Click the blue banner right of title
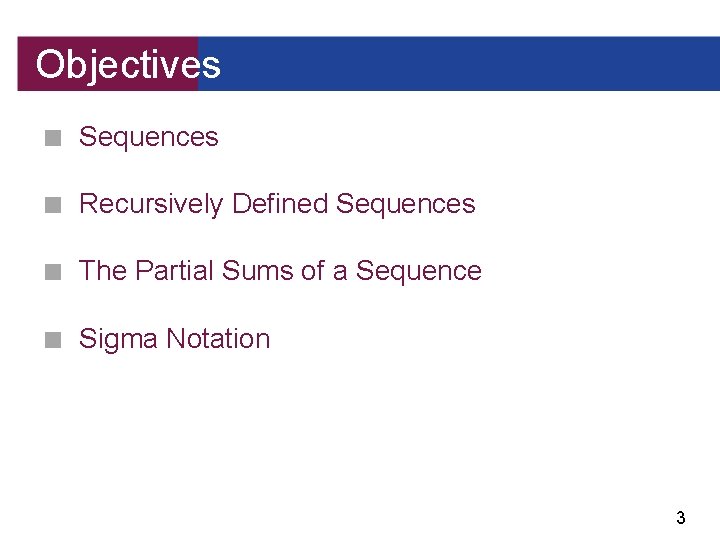 point(459,64)
